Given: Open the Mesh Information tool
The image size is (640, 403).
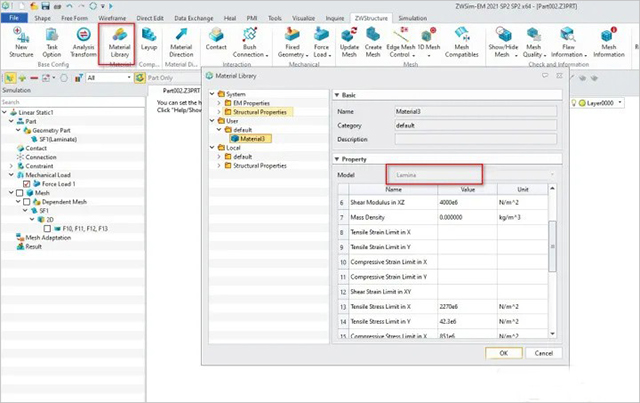Looking at the screenshot, I should [x=608, y=40].
